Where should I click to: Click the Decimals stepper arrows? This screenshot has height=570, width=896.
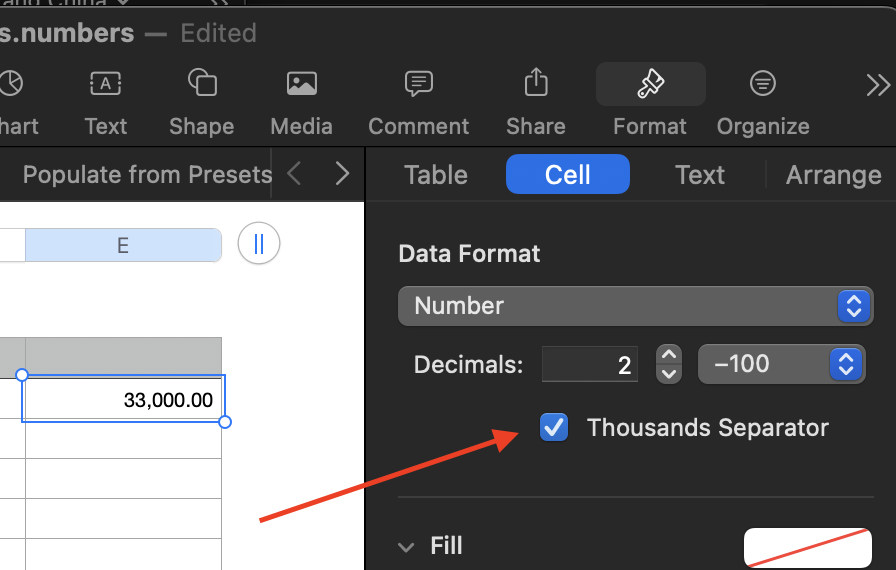(668, 364)
